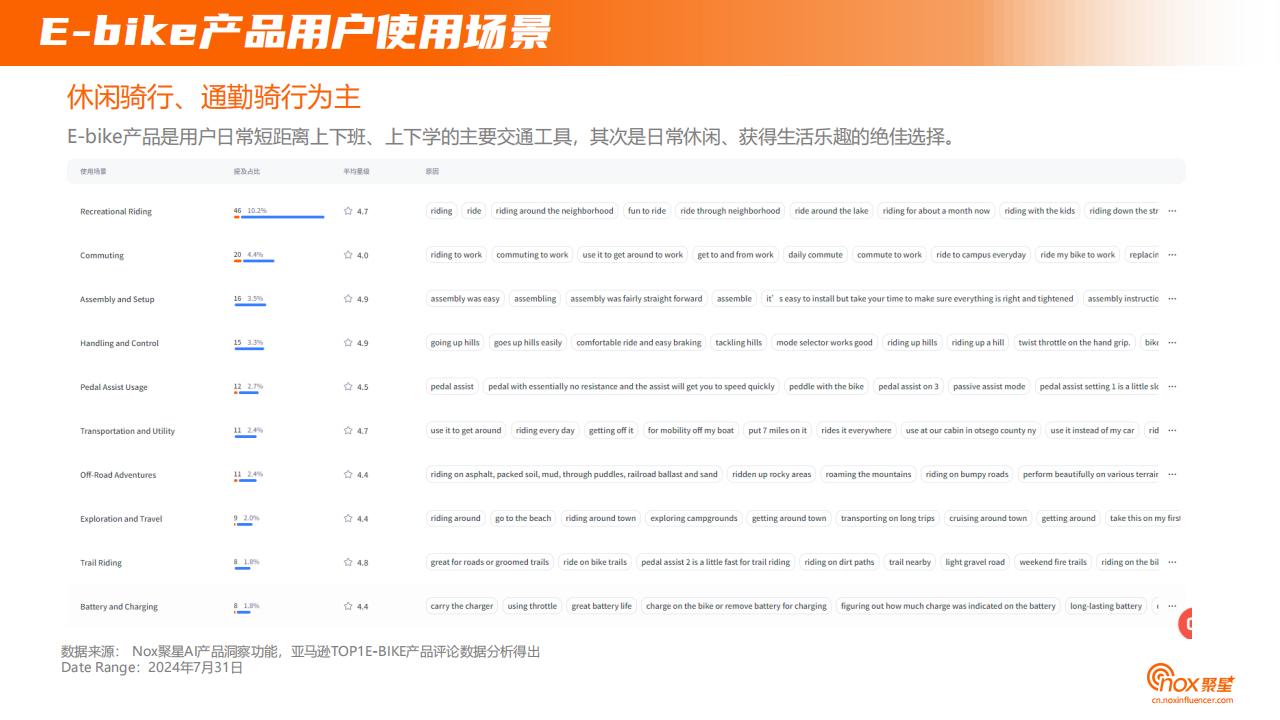Click the 原因 column header

tap(432, 172)
